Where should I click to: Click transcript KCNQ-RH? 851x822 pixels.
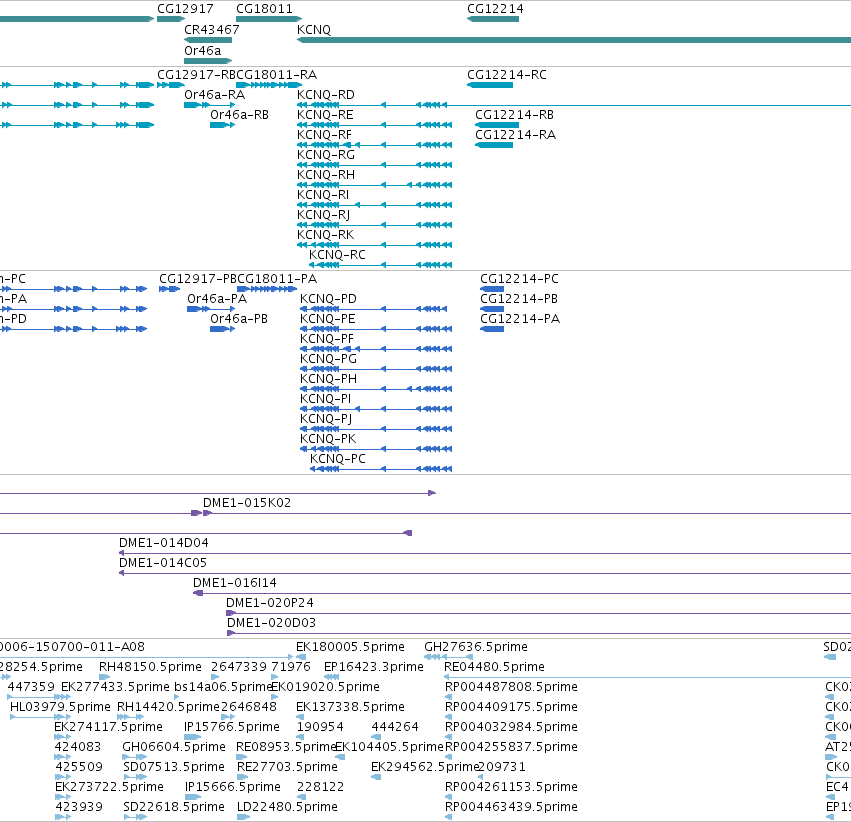[x=326, y=175]
